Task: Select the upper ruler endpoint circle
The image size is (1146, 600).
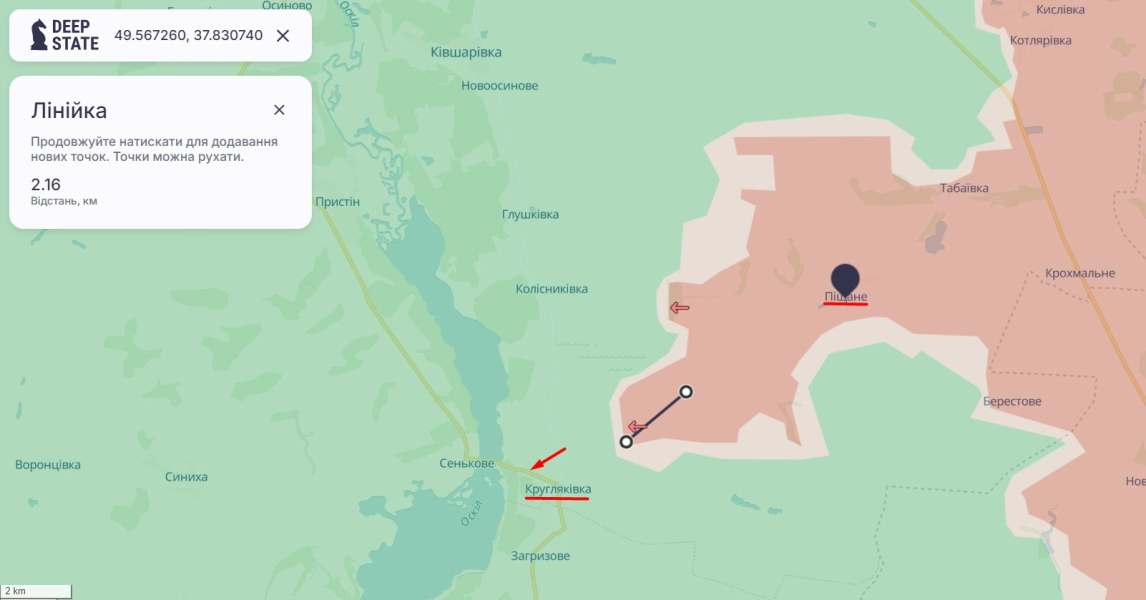Action: [686, 392]
